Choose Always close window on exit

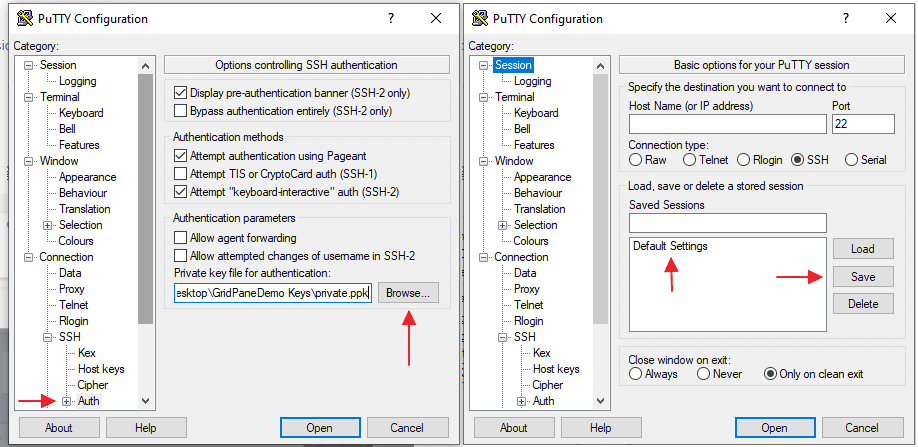(x=635, y=374)
